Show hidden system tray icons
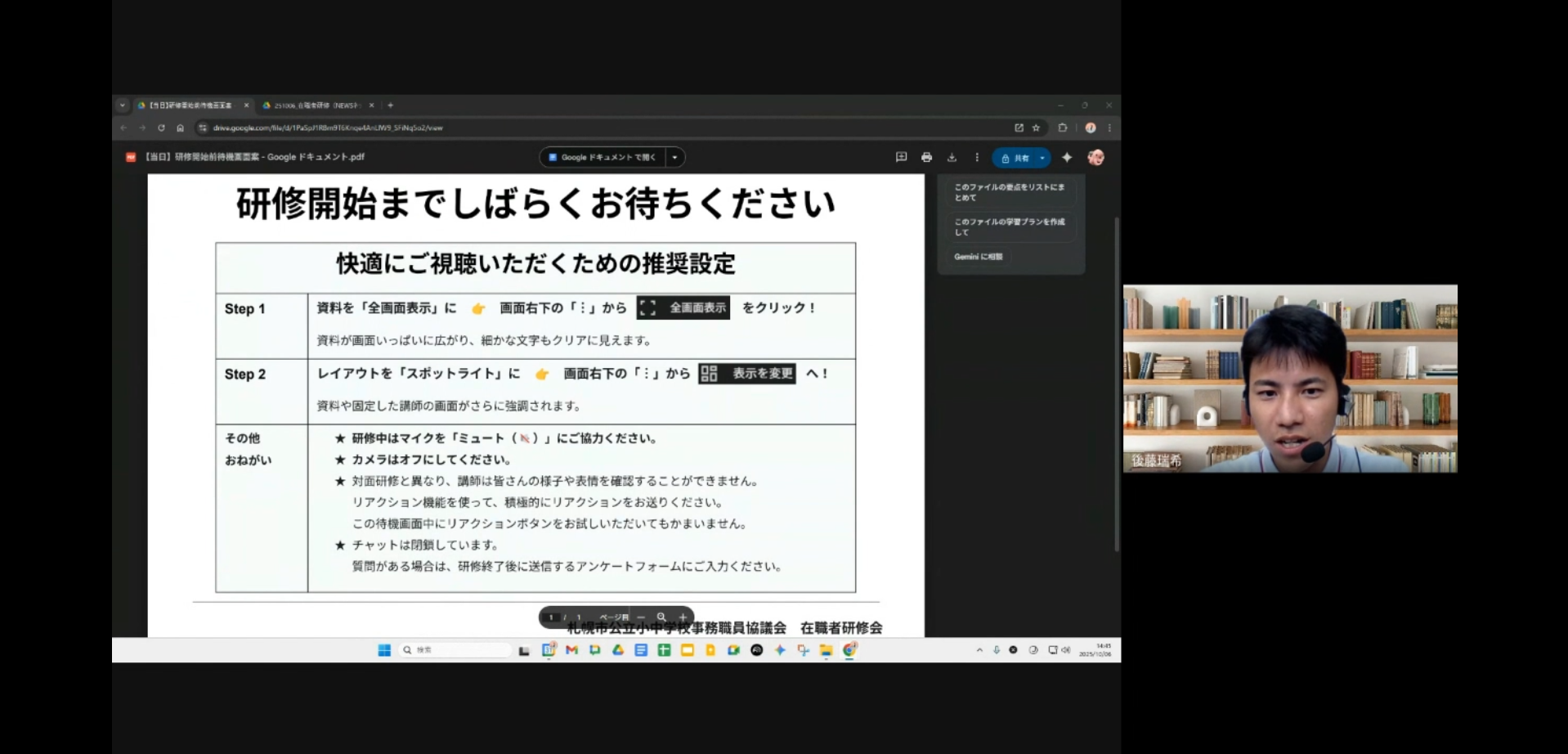1568x754 pixels. [979, 650]
